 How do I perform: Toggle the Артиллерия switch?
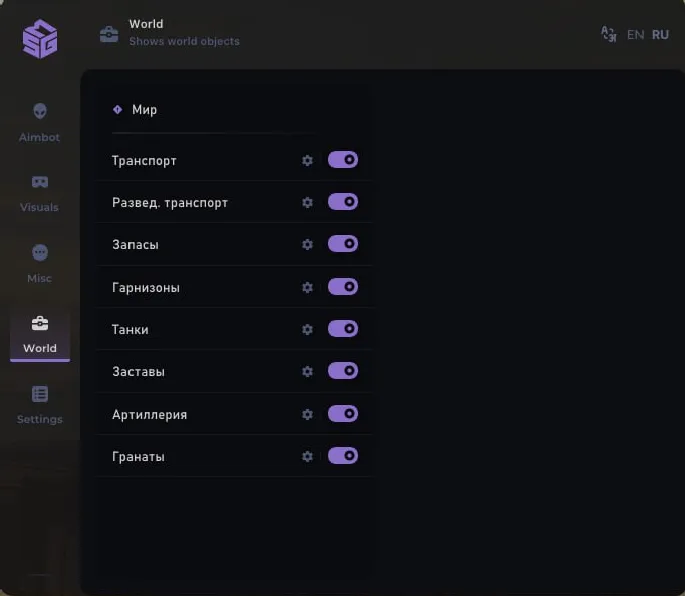pyautogui.click(x=343, y=414)
